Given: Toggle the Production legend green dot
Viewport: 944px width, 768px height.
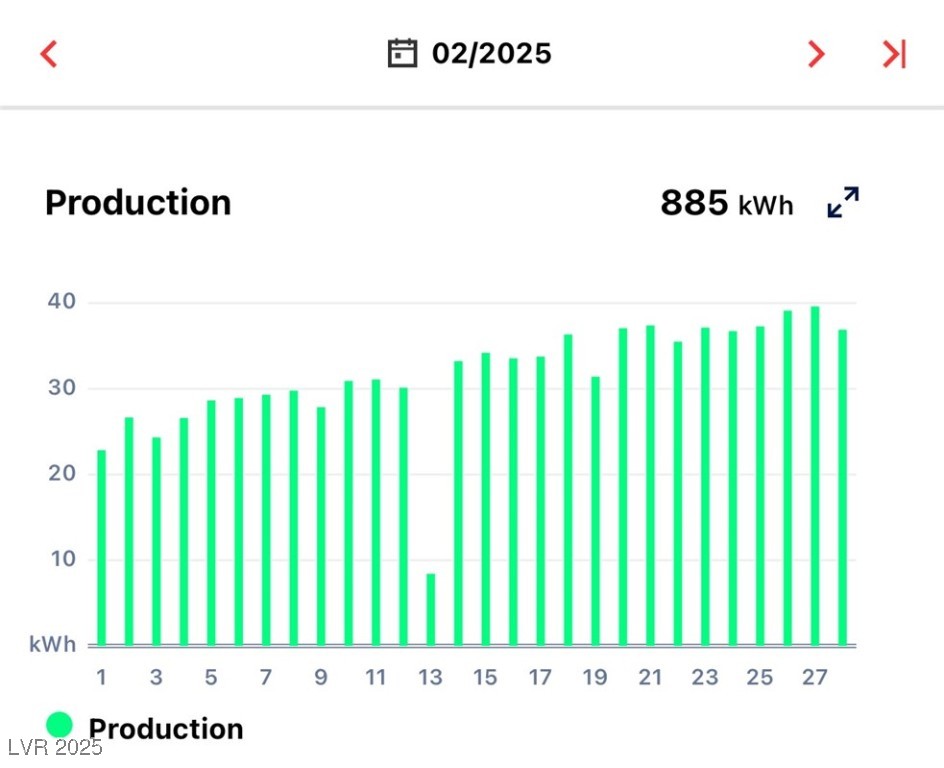Looking at the screenshot, I should coord(60,726).
